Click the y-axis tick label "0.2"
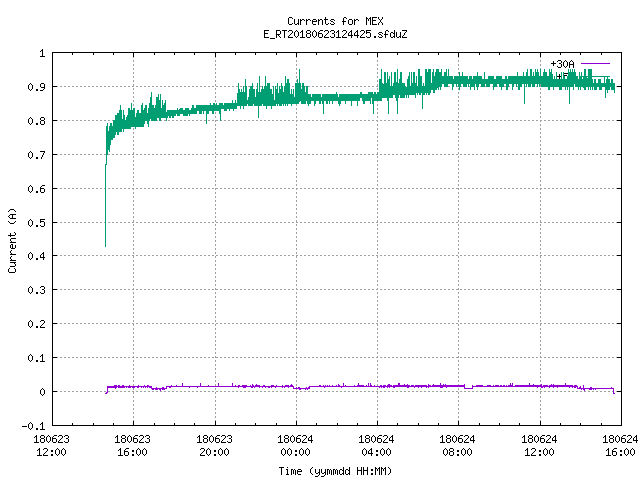 36,324
